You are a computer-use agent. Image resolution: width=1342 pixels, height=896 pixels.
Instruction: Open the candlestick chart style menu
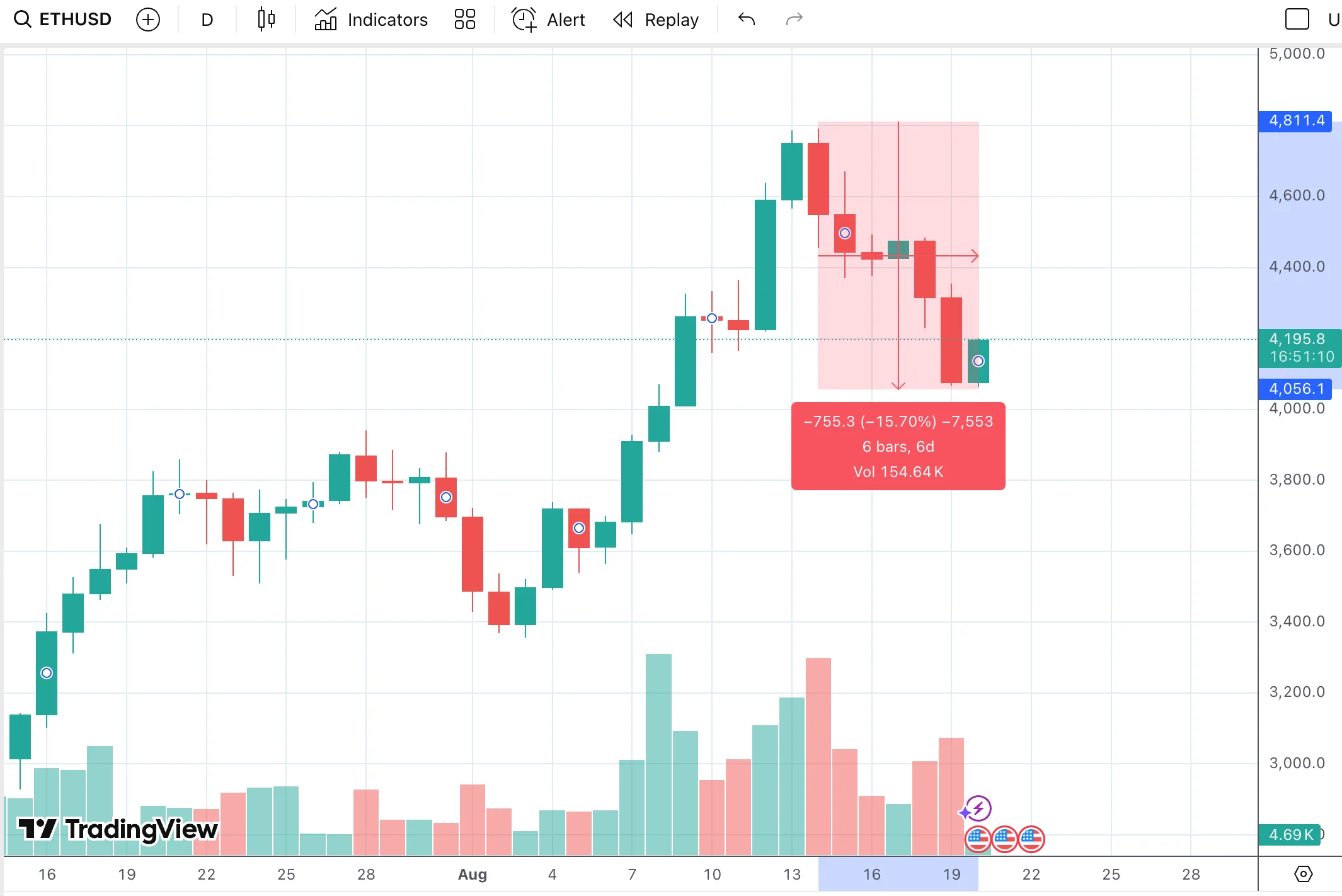tap(267, 20)
